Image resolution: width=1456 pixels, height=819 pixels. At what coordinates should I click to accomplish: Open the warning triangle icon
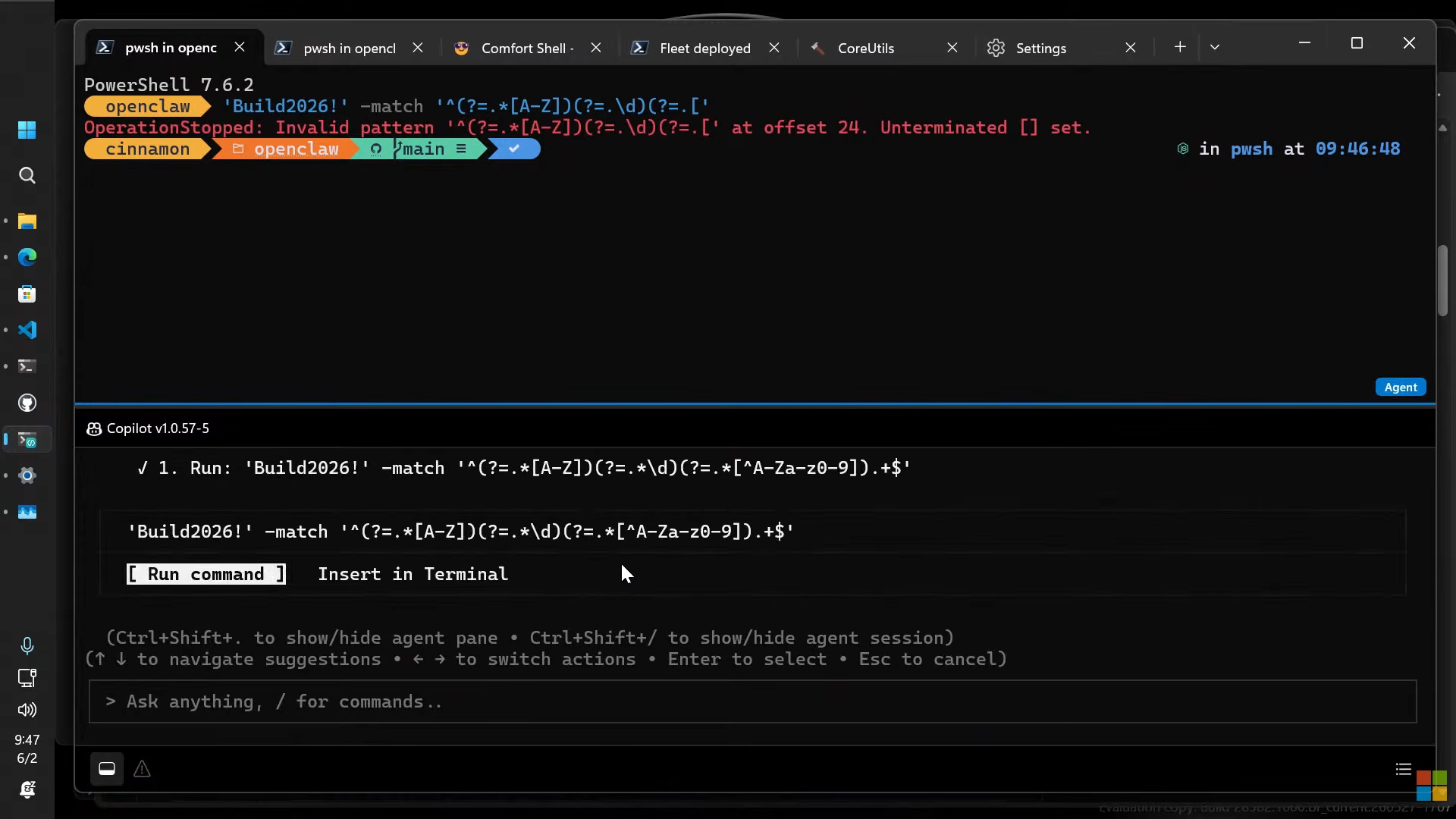(x=142, y=769)
